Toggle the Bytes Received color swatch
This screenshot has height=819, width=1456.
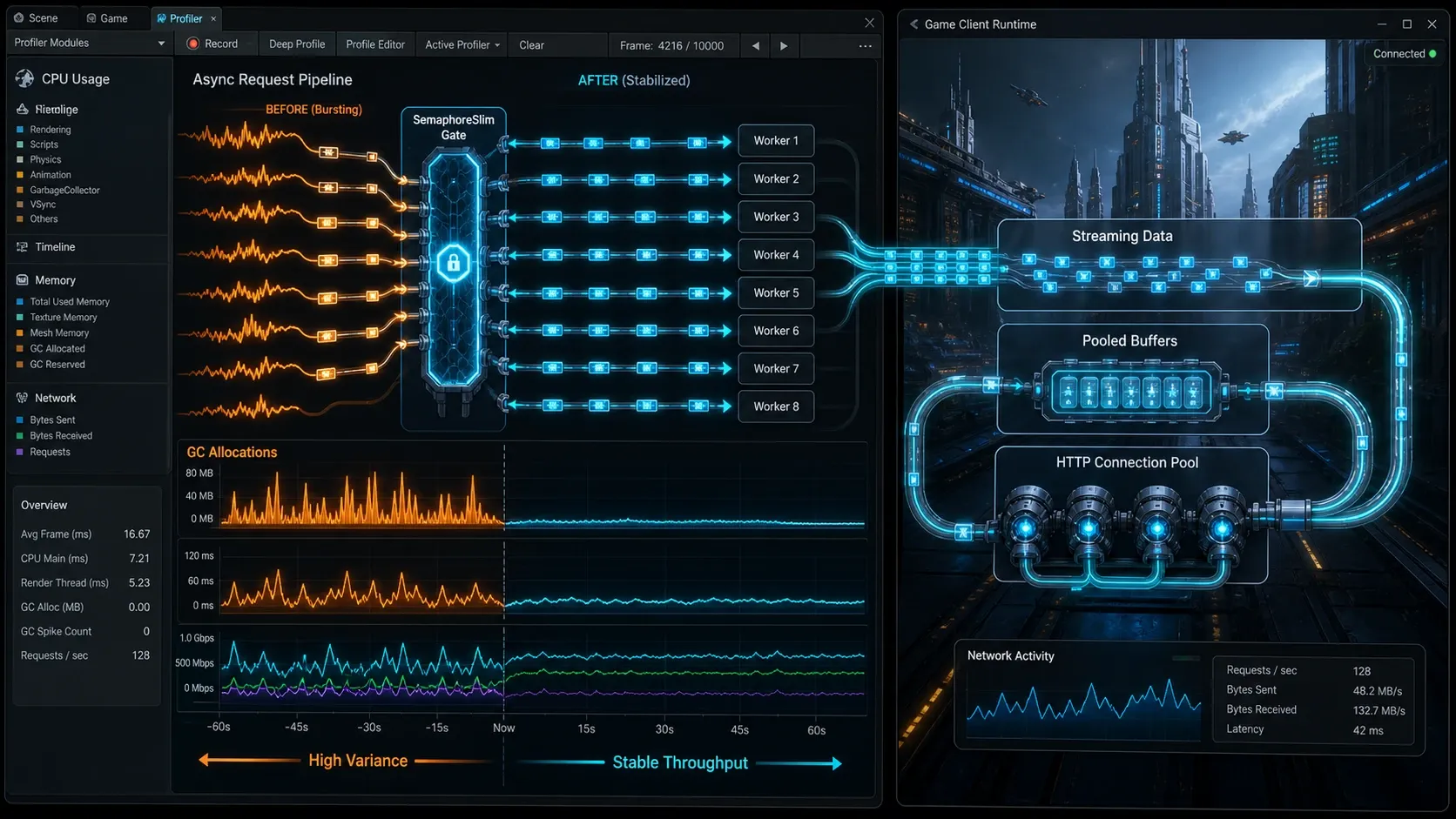click(20, 436)
